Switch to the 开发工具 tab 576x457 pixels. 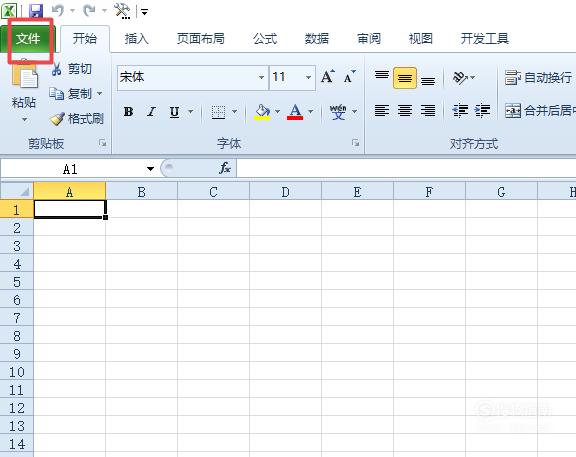click(x=485, y=39)
